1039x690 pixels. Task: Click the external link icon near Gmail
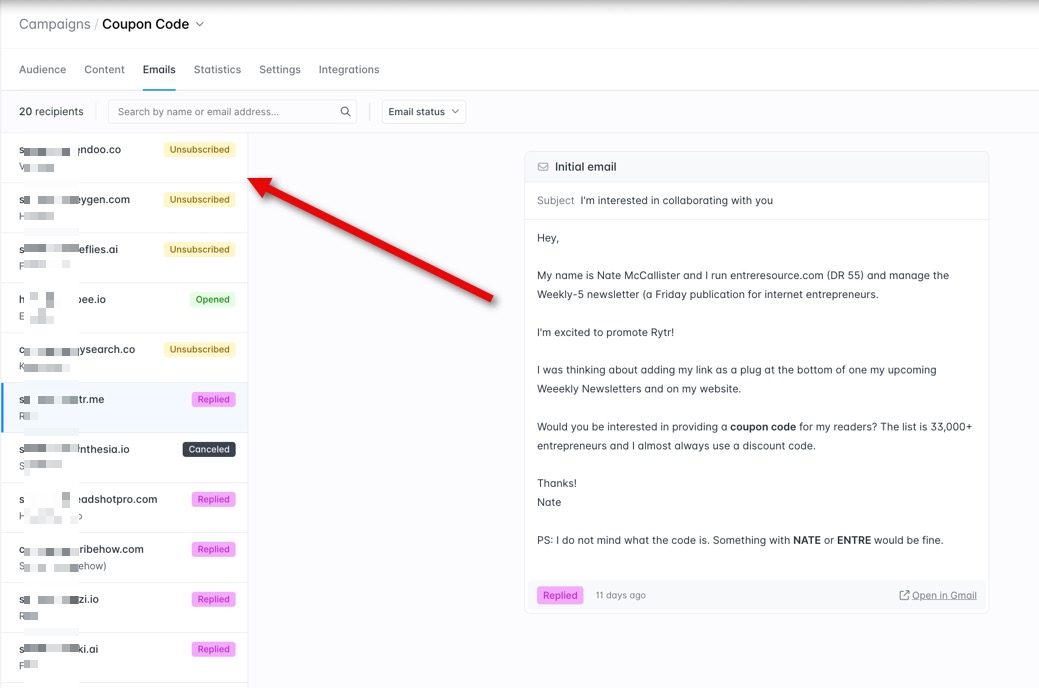coord(904,595)
